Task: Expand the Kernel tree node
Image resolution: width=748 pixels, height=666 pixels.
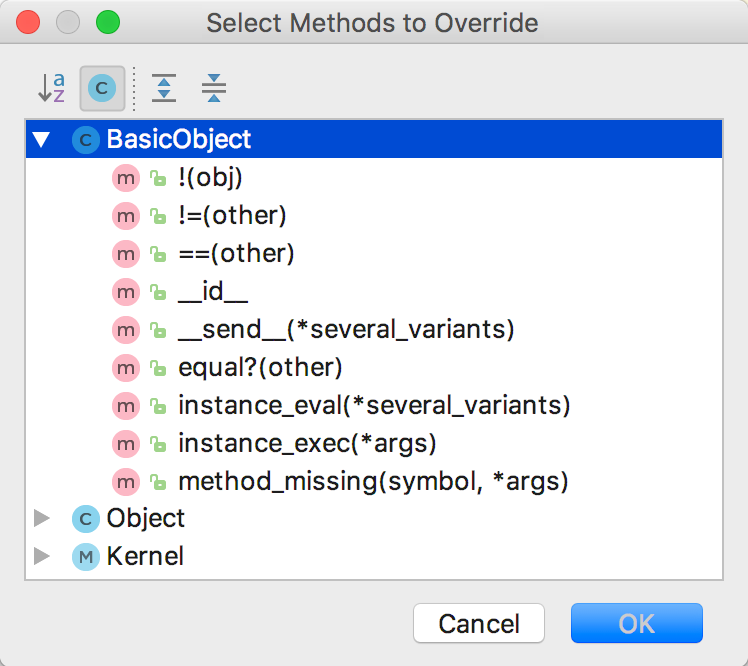Action: (41, 556)
